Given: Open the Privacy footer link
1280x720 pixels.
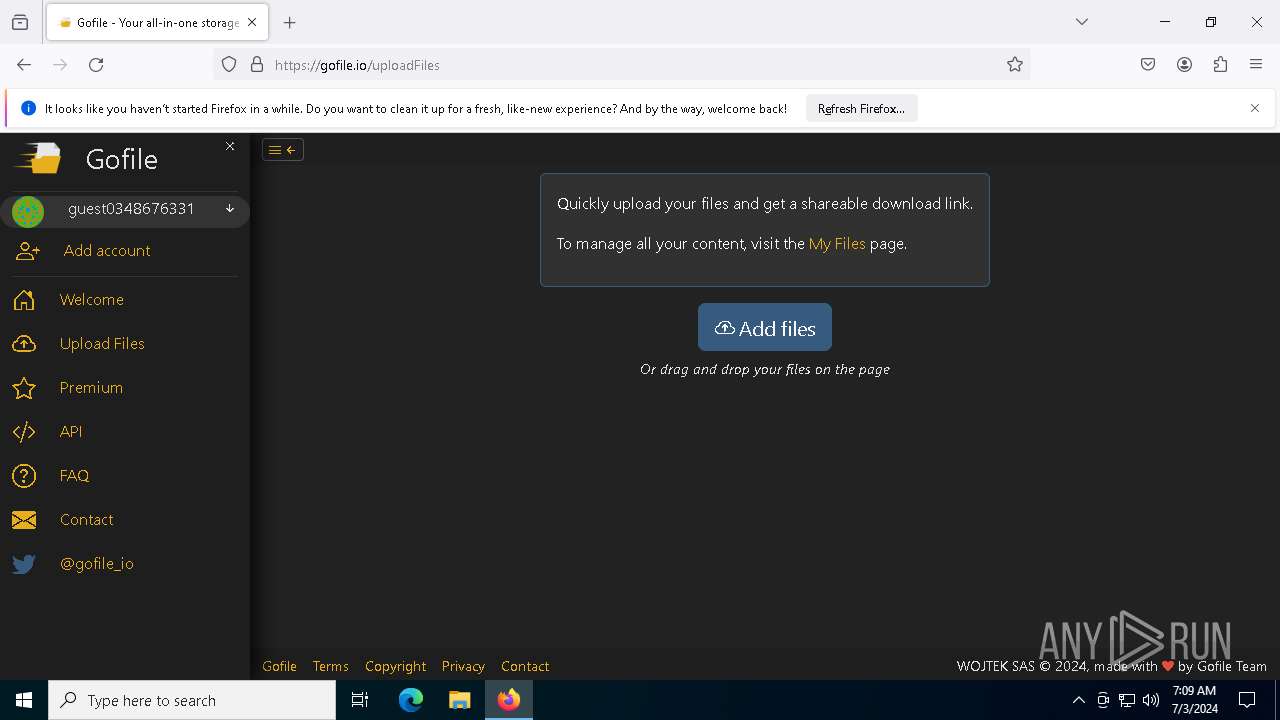Looking at the screenshot, I should click(x=463, y=666).
